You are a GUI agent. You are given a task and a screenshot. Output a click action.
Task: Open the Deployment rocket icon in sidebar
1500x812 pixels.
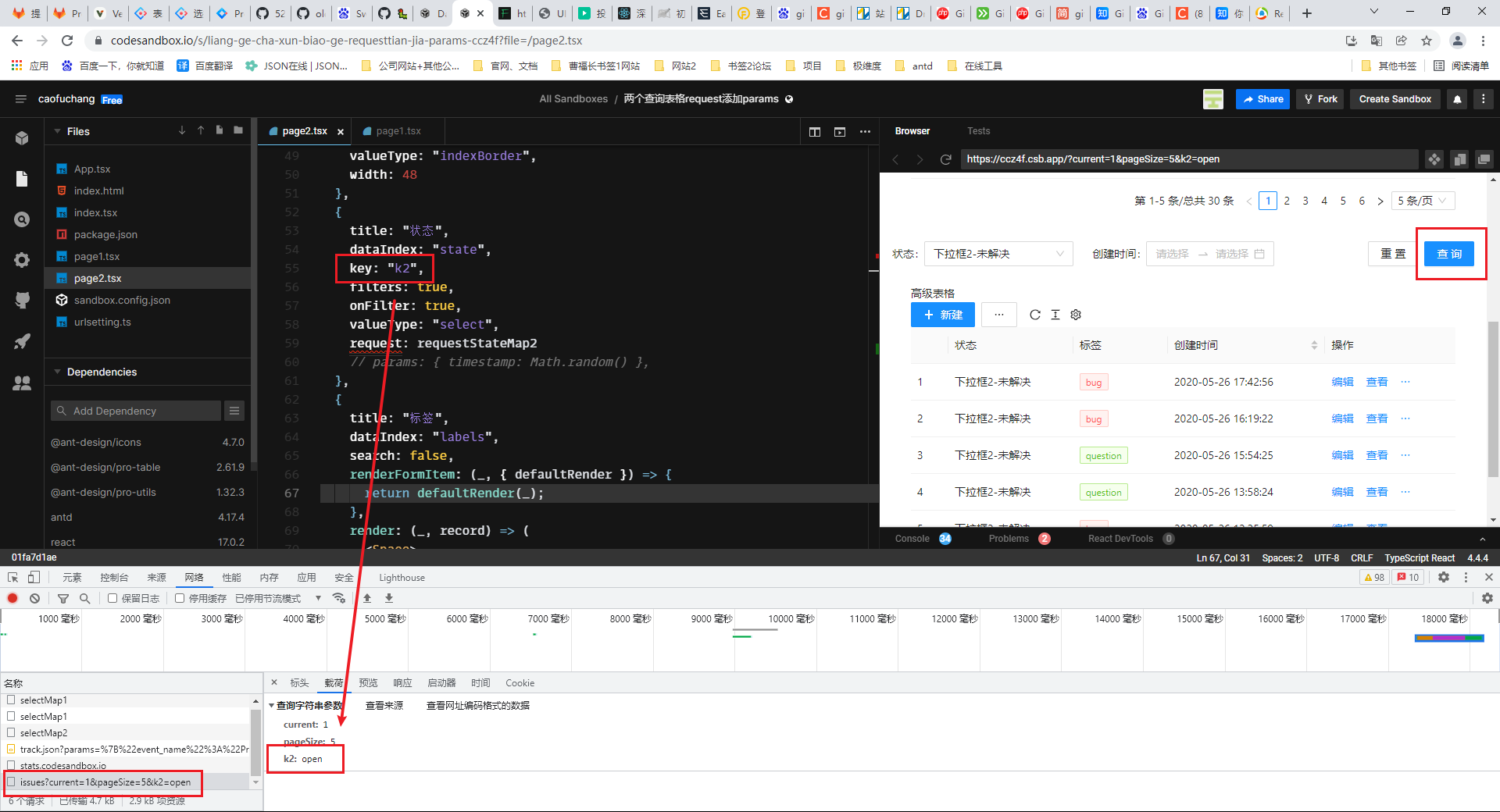click(22, 341)
